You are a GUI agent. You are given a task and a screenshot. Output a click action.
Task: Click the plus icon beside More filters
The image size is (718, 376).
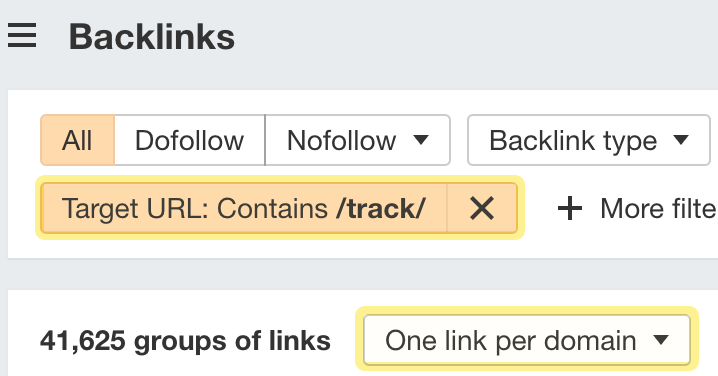(x=570, y=209)
